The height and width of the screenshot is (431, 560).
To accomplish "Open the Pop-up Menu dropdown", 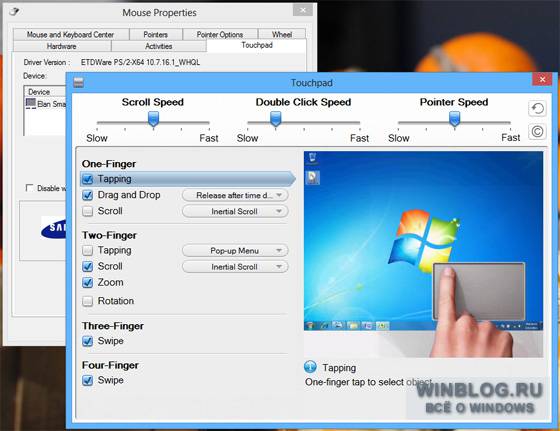I will (x=235, y=251).
